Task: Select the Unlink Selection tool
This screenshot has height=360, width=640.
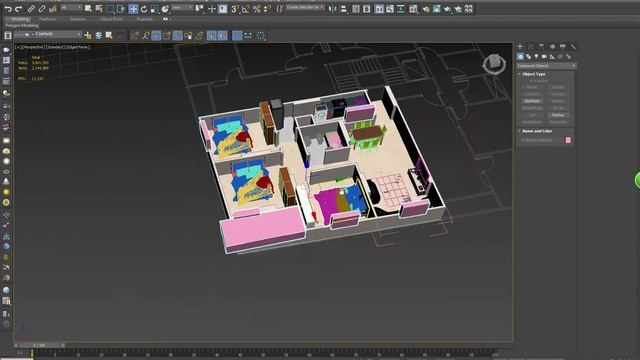Action: pyautogui.click(x=42, y=9)
